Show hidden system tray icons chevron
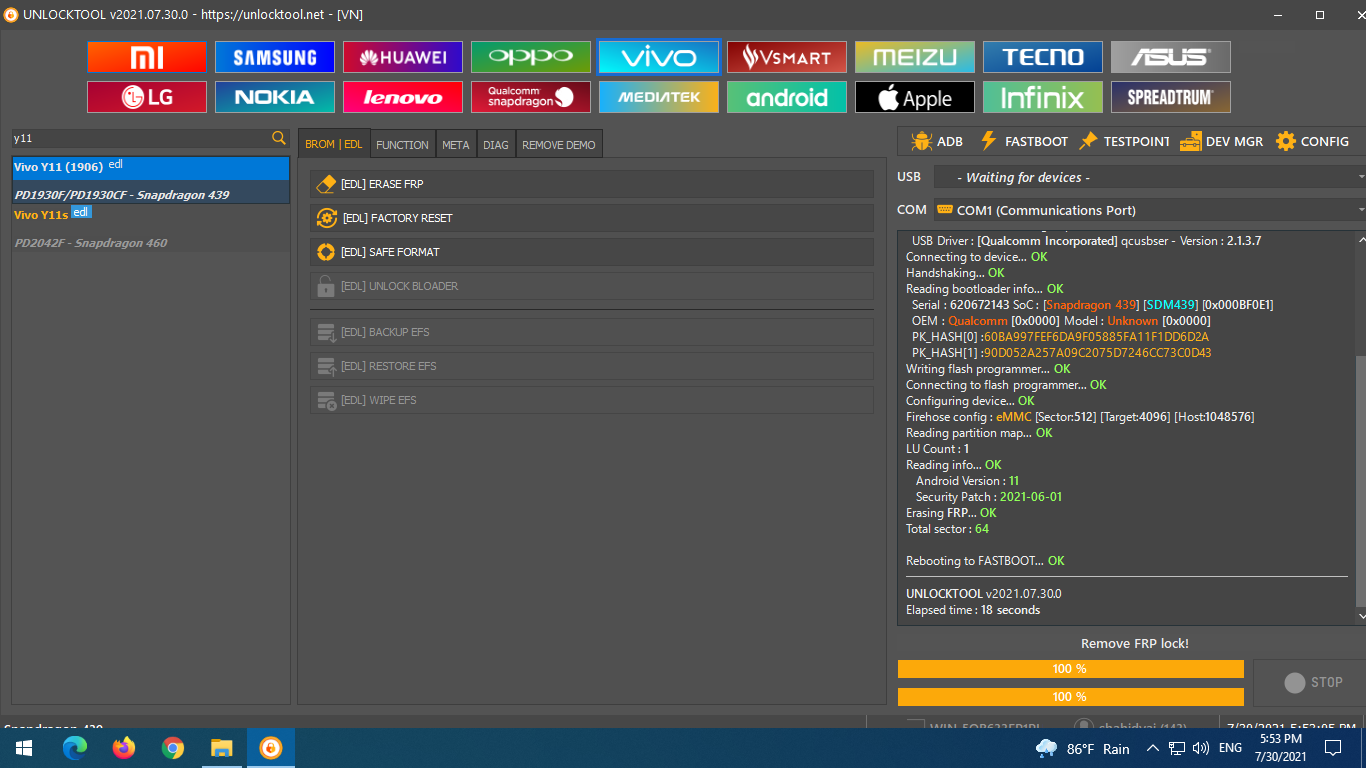 1153,748
